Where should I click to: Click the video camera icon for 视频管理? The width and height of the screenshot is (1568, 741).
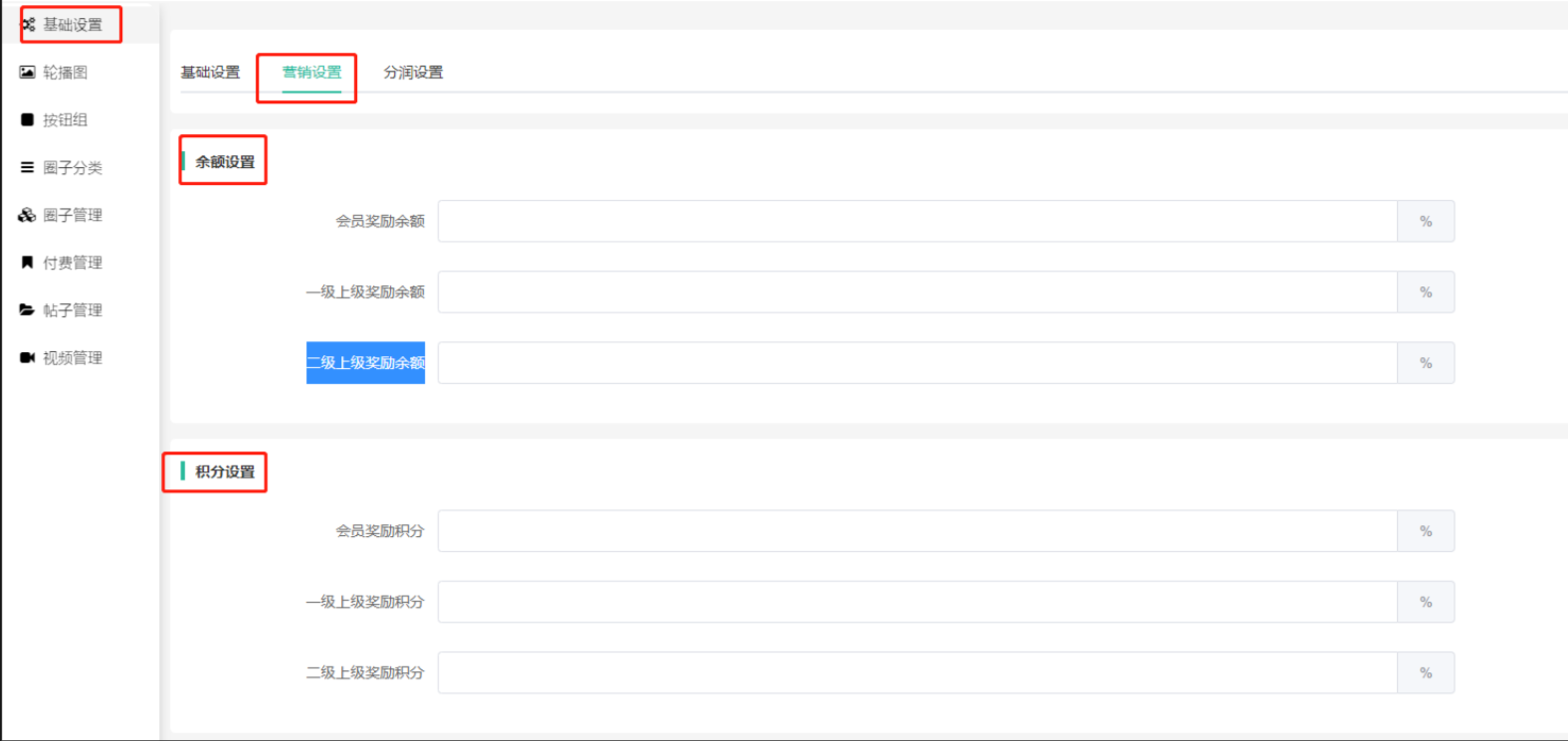28,358
